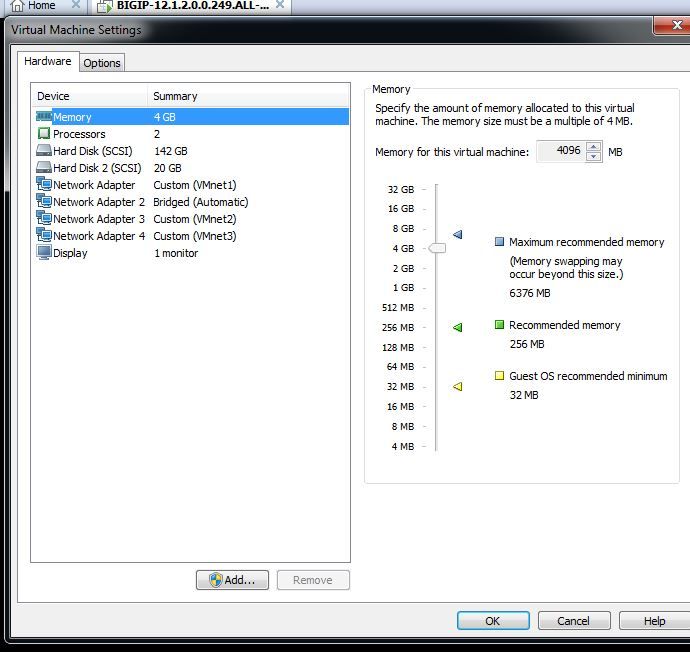Image resolution: width=690 pixels, height=652 pixels.
Task: Click the memory slider thumb at 4 GB
Action: pos(437,248)
